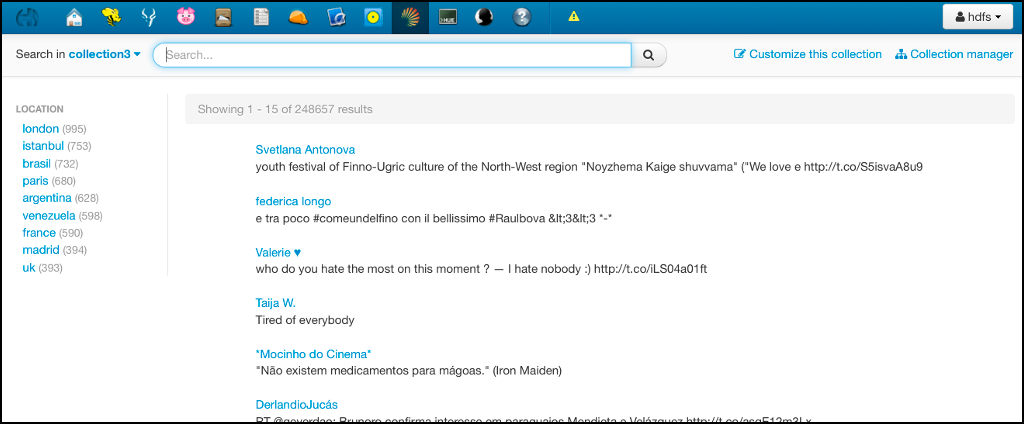Launch the Impala antler icon app

[148, 17]
